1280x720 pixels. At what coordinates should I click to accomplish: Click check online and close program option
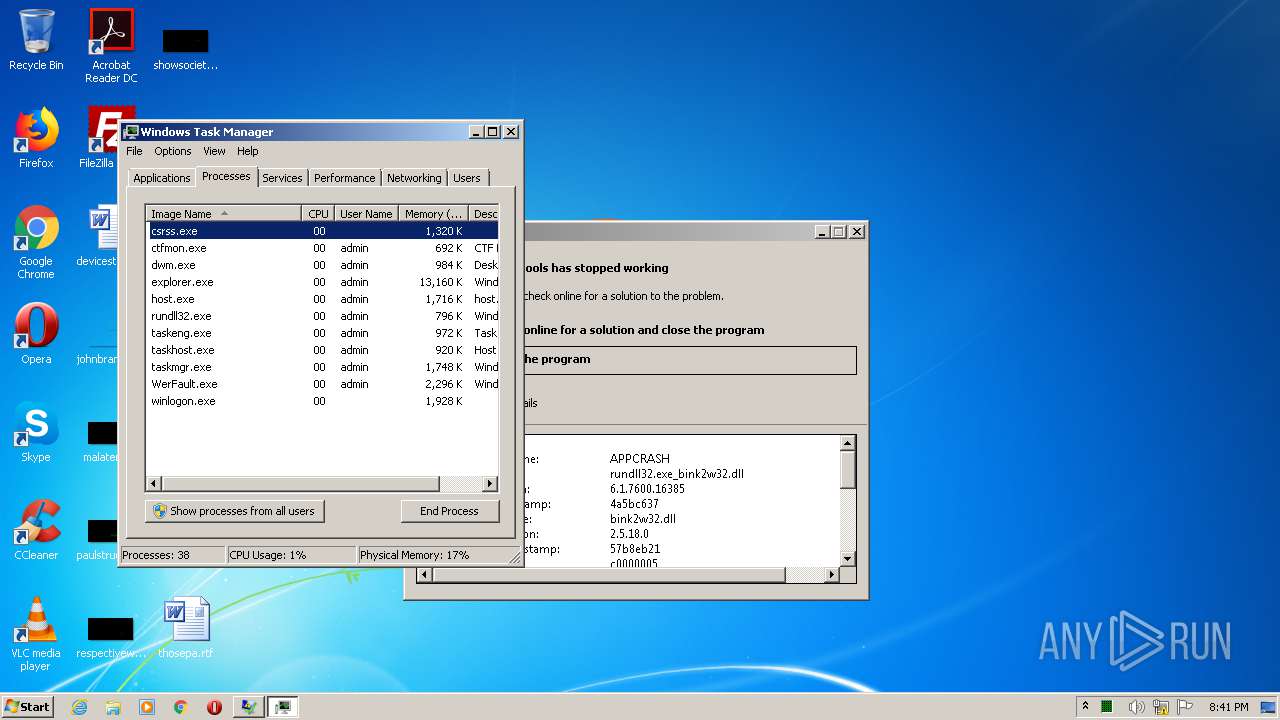644,330
